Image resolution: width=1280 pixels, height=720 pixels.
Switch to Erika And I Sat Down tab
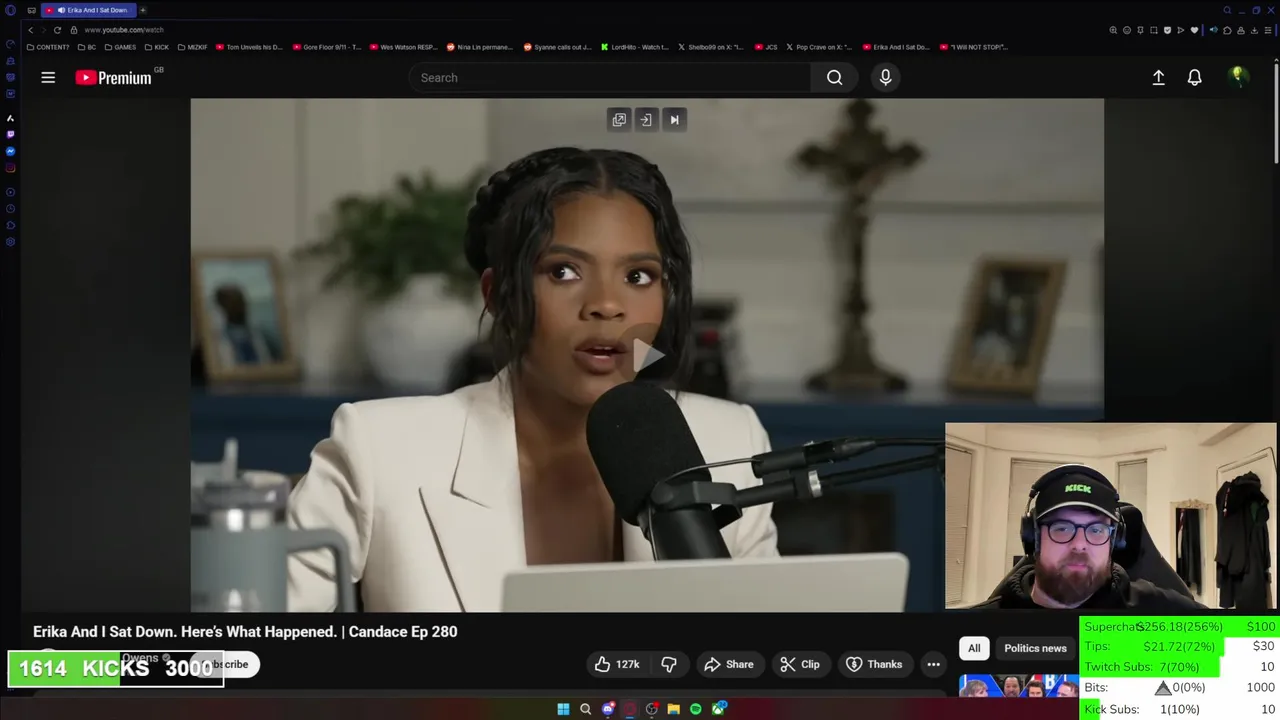(x=91, y=10)
